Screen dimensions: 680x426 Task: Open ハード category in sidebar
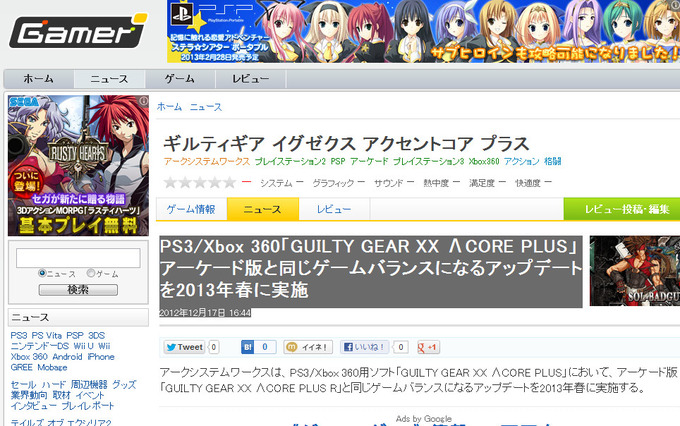tap(54, 385)
